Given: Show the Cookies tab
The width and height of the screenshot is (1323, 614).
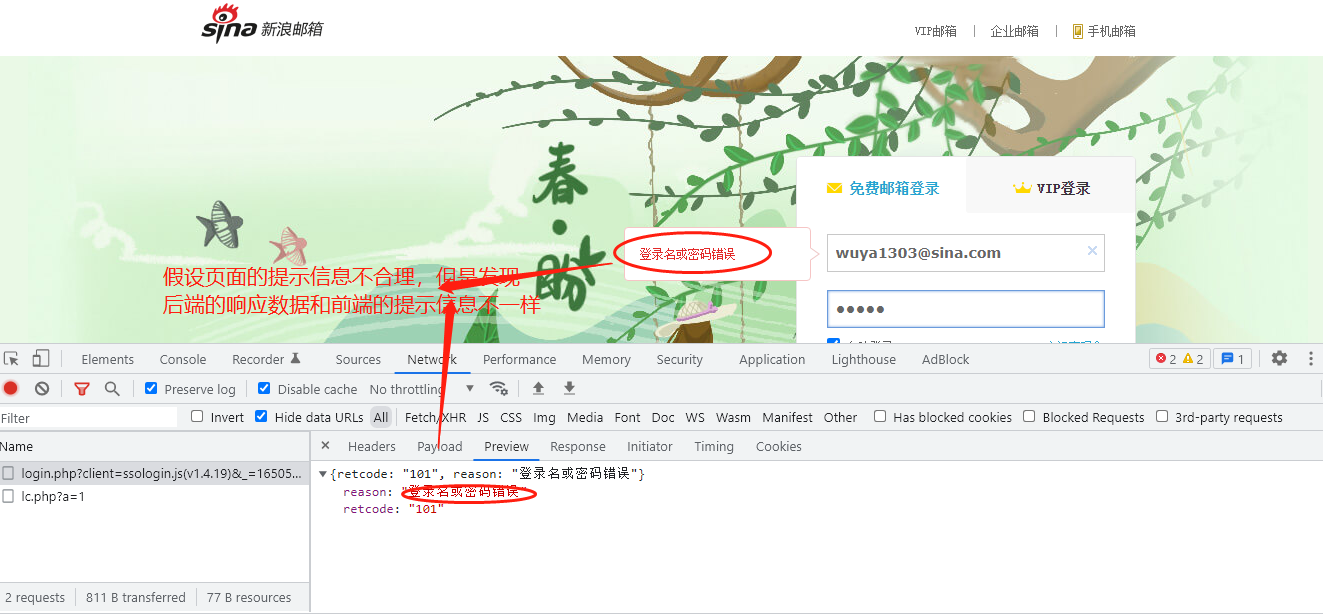Looking at the screenshot, I should [779, 446].
